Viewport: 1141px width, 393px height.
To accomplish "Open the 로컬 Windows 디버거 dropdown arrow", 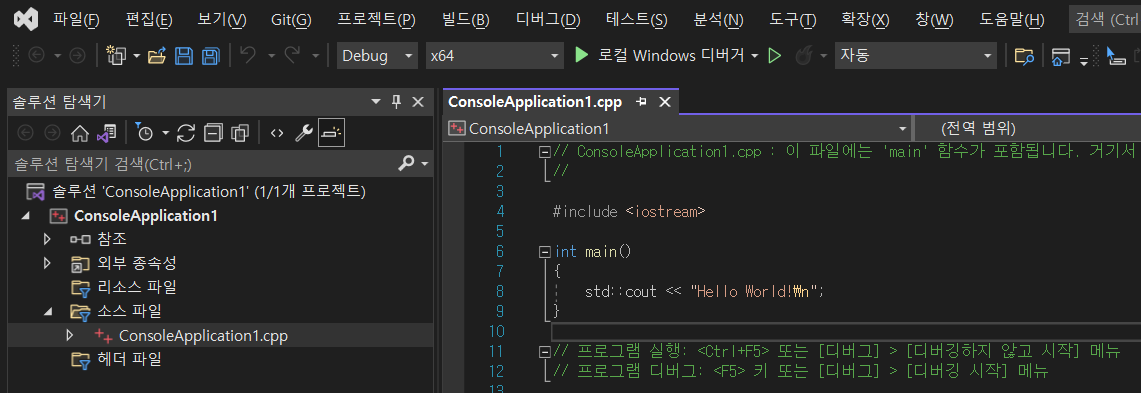I will point(755,55).
